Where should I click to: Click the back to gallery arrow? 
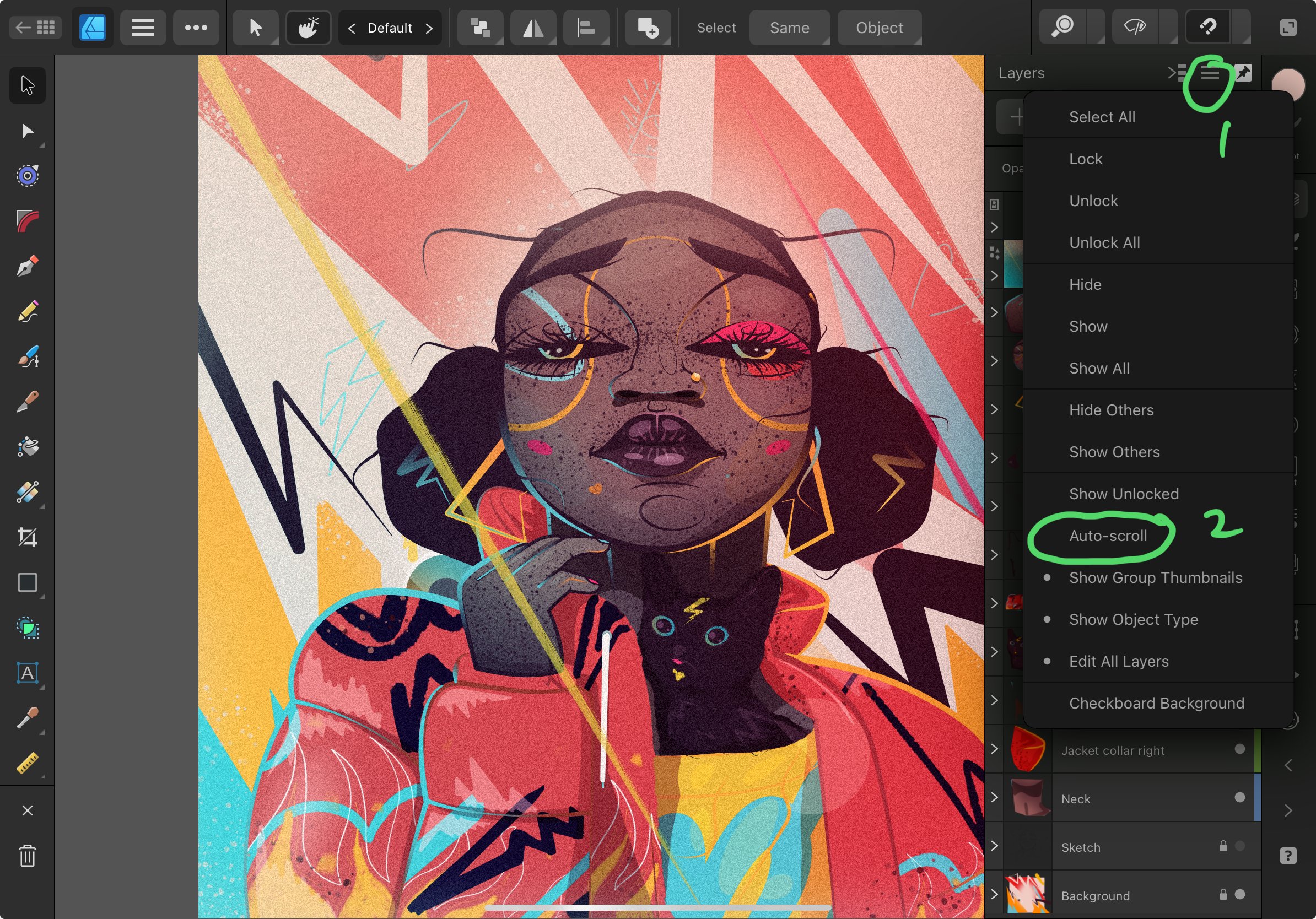tap(35, 27)
